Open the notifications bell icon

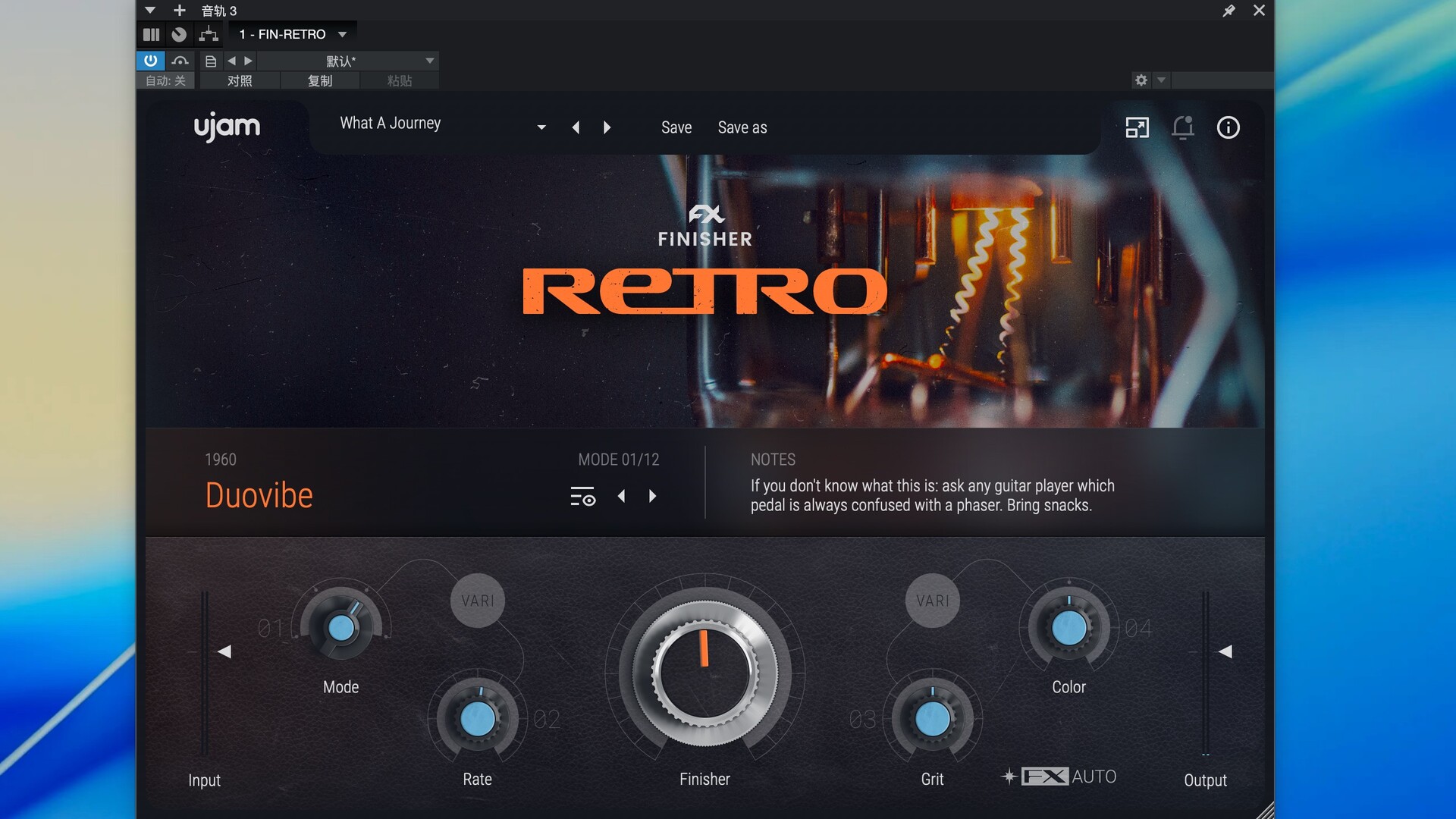pos(1183,127)
